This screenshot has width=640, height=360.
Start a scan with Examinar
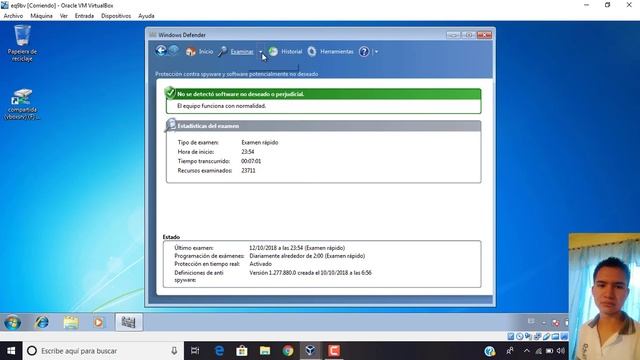(236, 51)
